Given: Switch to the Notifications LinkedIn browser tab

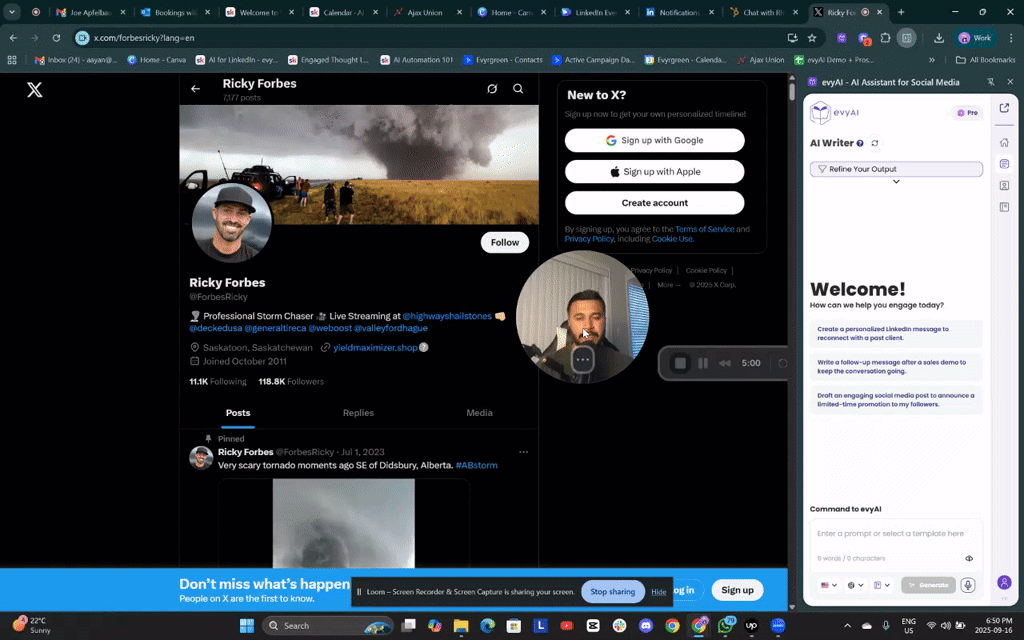Looking at the screenshot, I should [x=679, y=12].
